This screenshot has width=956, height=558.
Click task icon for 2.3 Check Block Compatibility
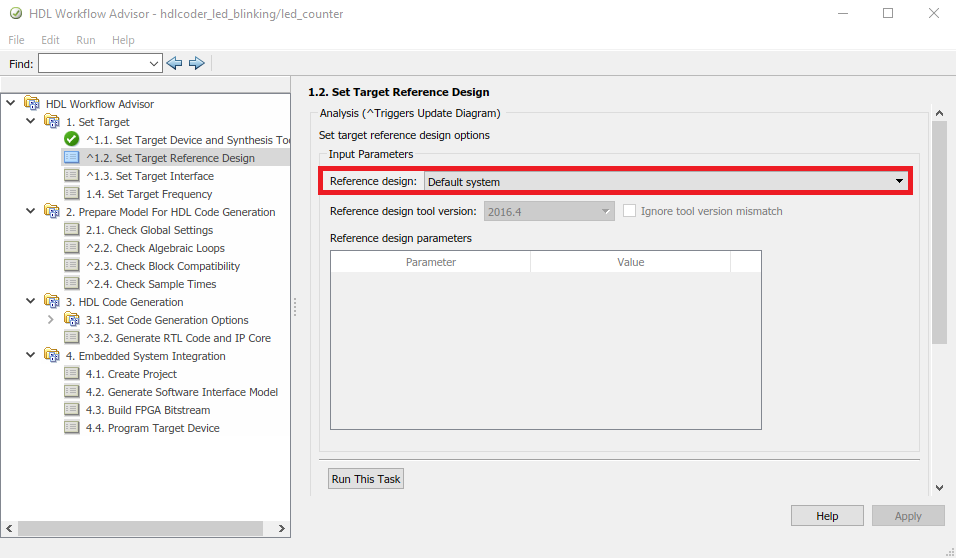coord(71,265)
